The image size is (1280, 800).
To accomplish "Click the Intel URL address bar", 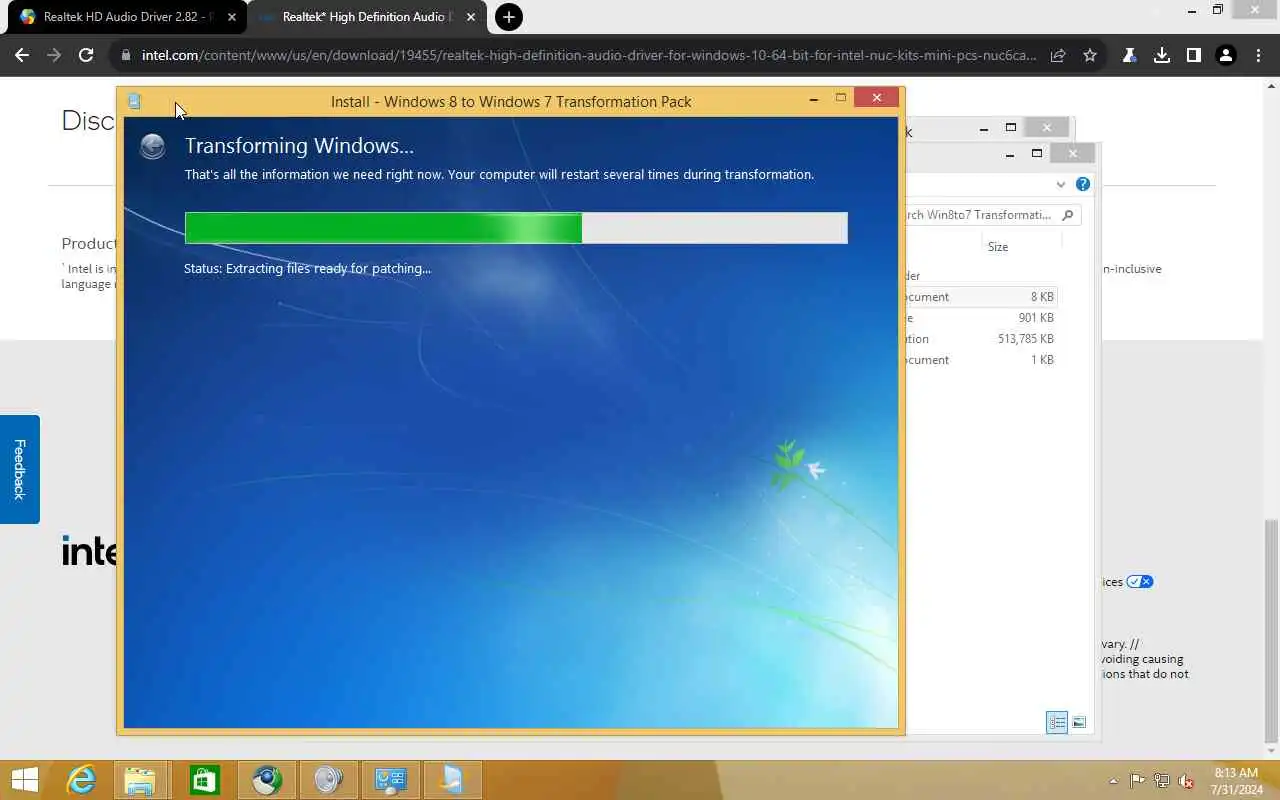I will pyautogui.click(x=588, y=56).
